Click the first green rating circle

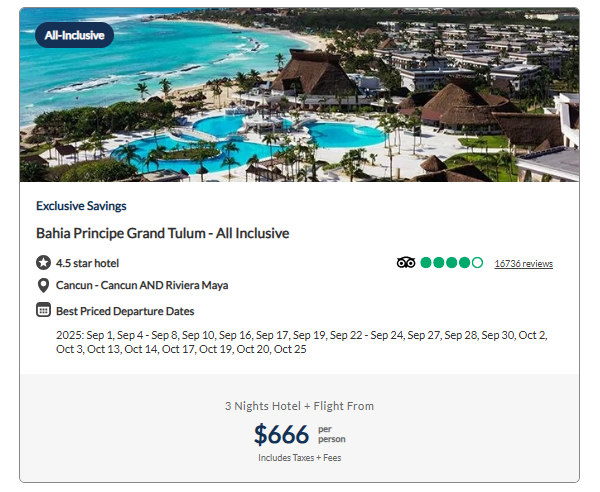coord(426,263)
